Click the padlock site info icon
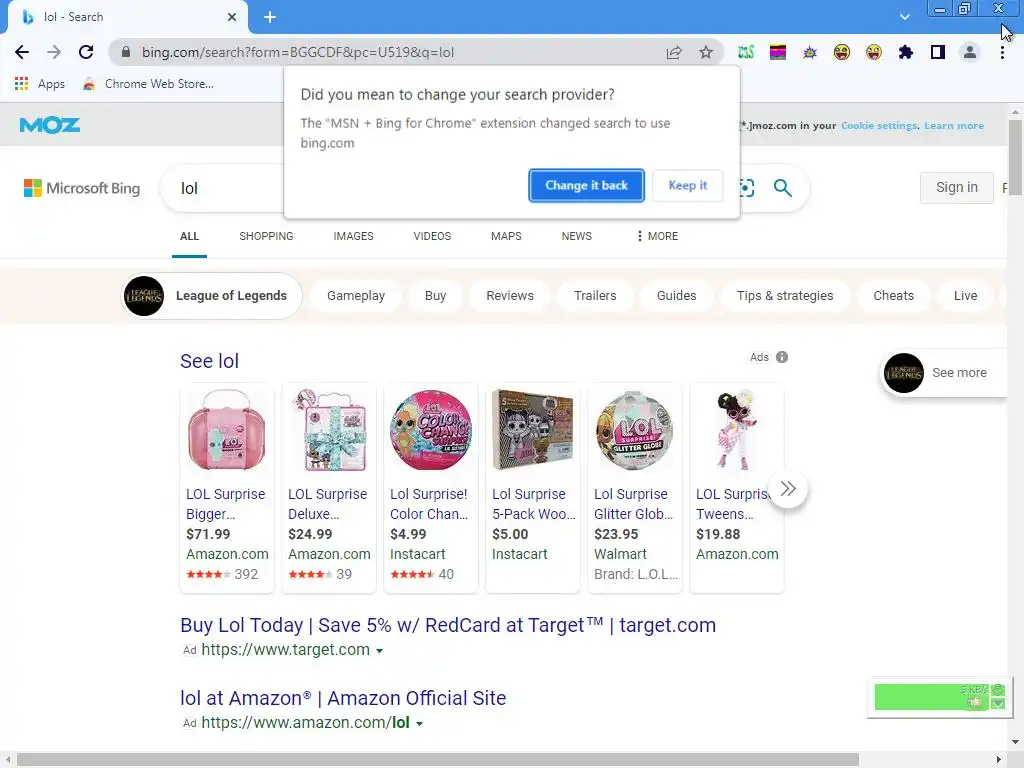 point(126,52)
